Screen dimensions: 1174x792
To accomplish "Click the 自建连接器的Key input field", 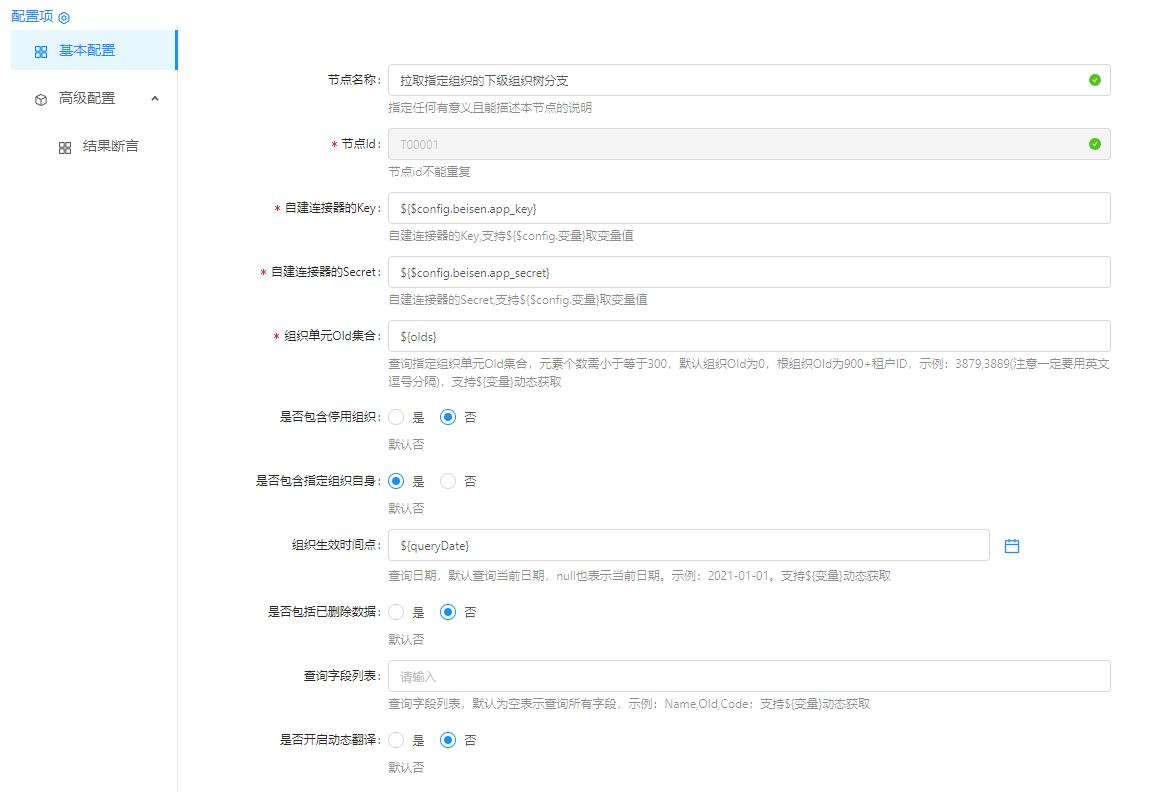I will tap(748, 208).
